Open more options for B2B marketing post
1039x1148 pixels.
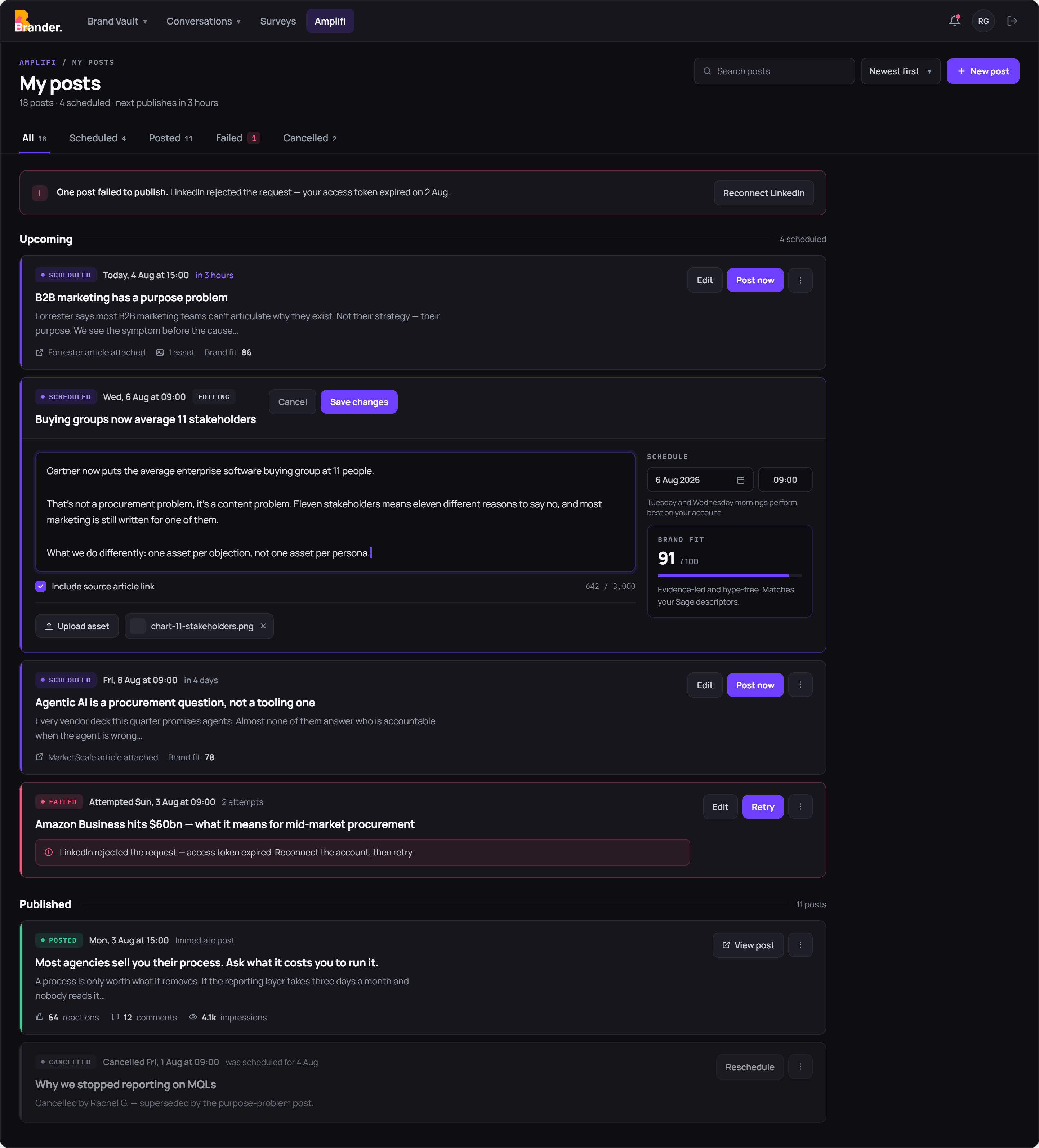(800, 280)
